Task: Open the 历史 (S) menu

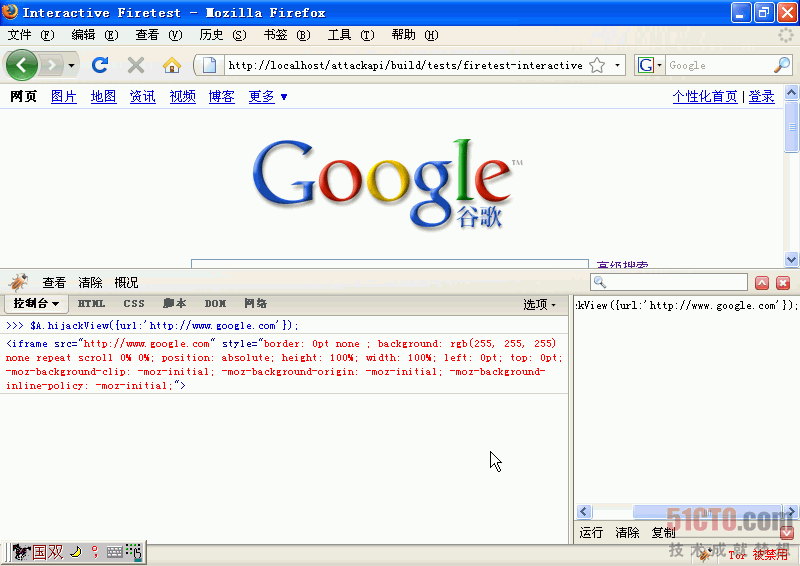Action: click(223, 35)
